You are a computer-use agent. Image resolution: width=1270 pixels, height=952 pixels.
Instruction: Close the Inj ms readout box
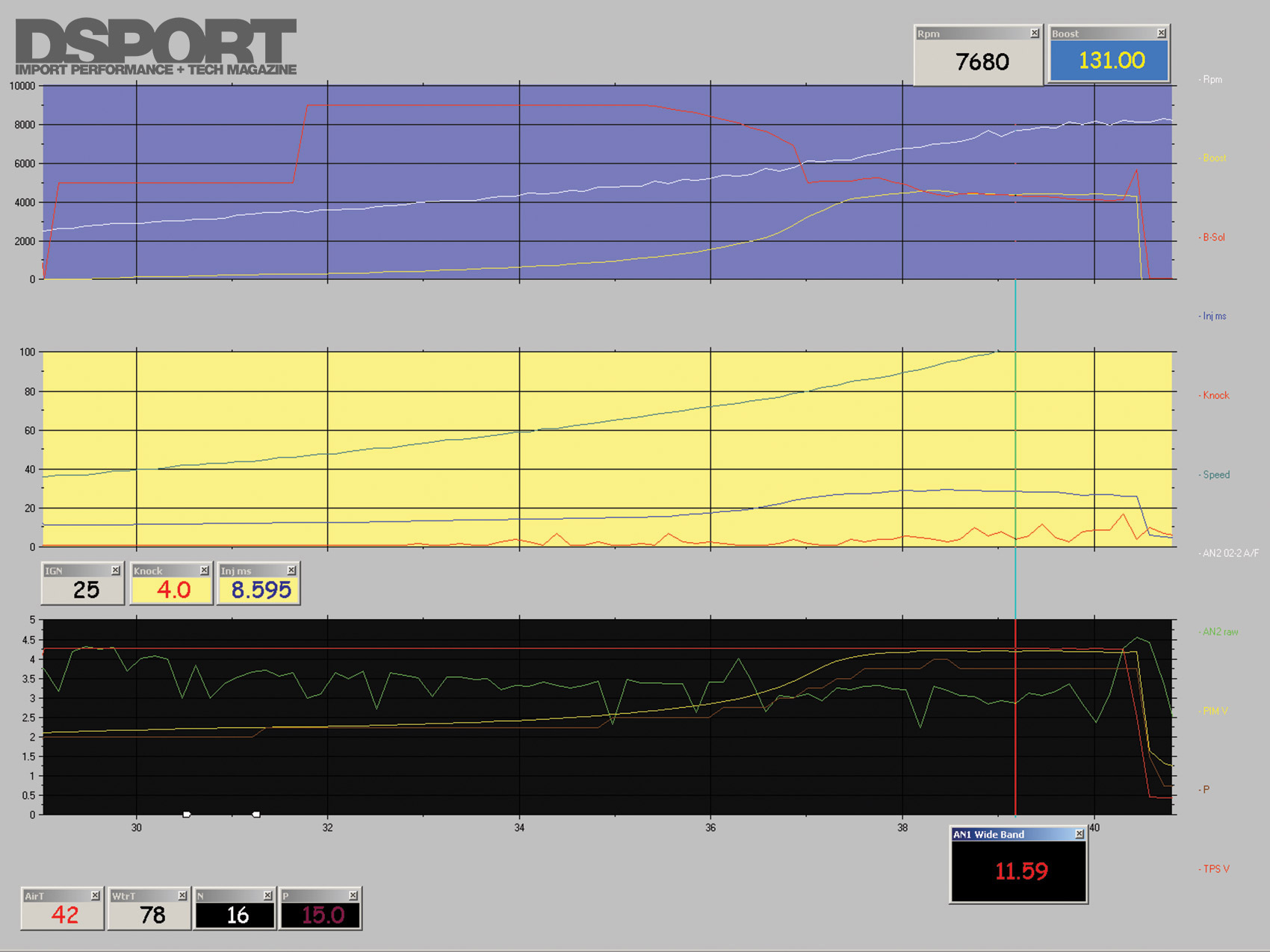pos(291,570)
